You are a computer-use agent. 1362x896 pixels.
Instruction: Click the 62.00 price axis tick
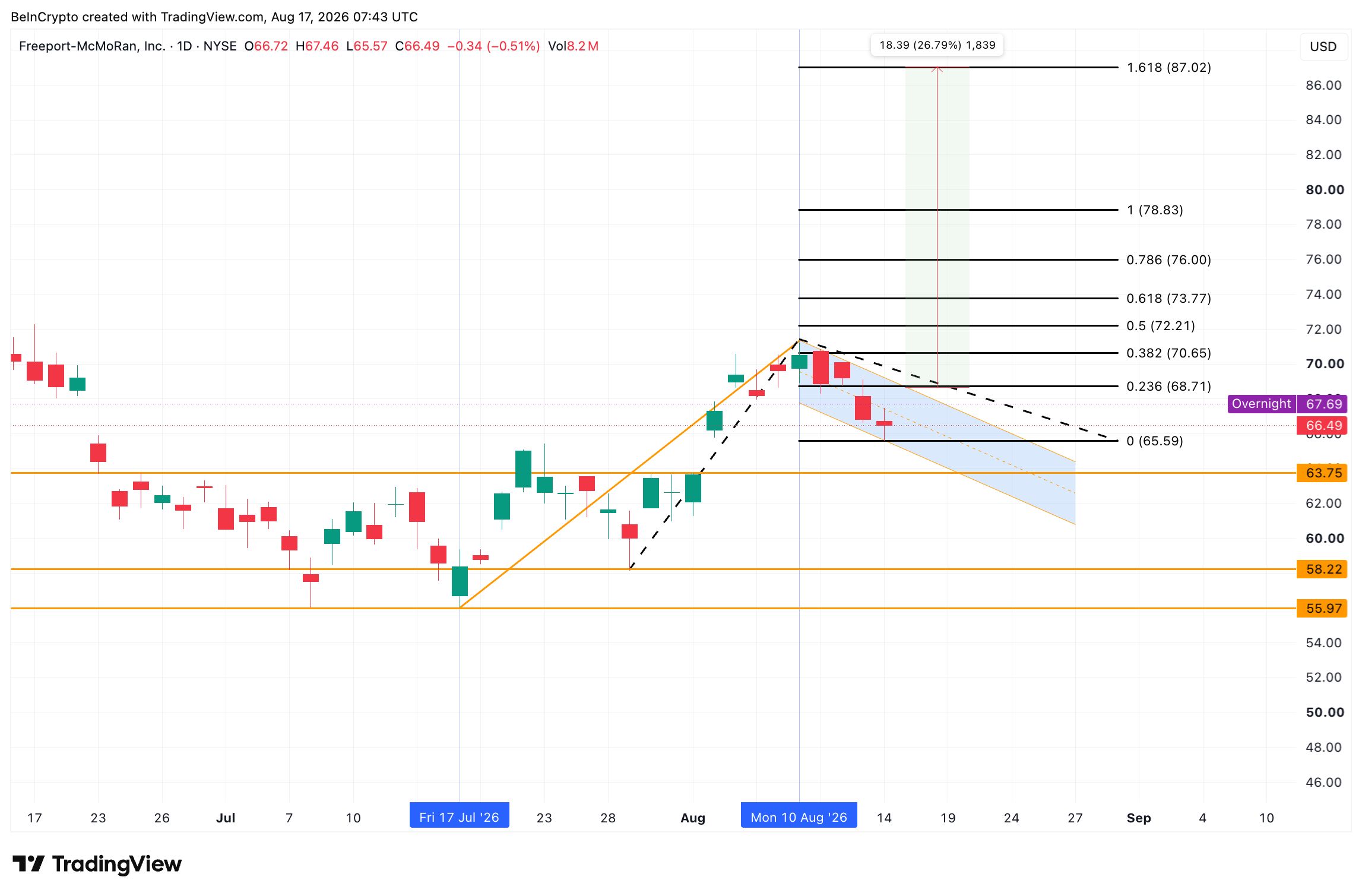1323,503
